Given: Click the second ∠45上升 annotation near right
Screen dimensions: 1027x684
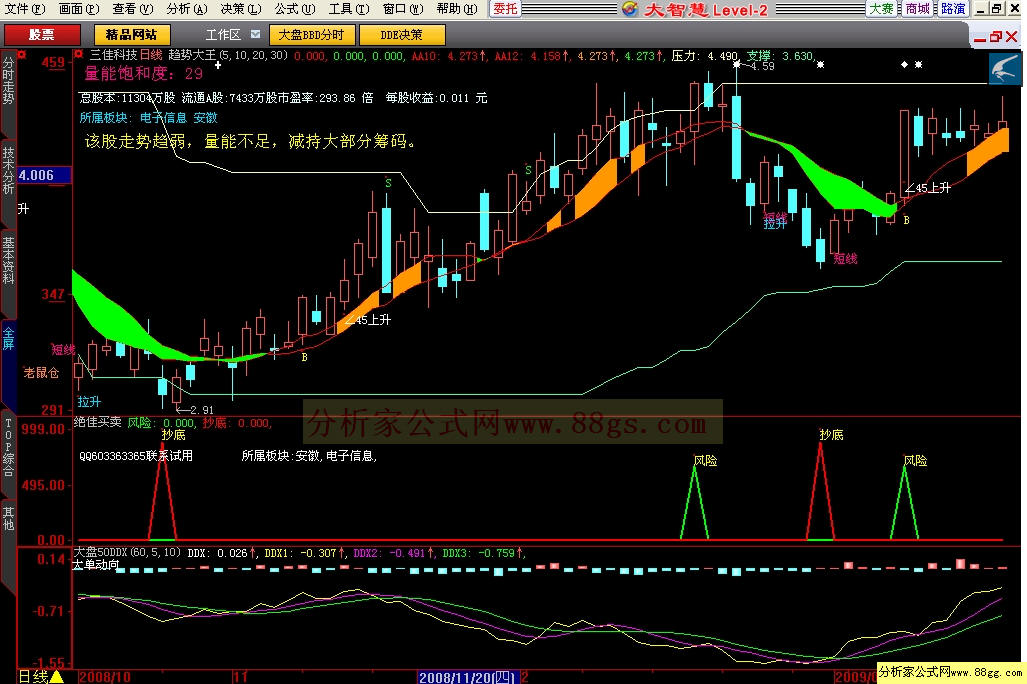Looking at the screenshot, I should click(927, 188).
